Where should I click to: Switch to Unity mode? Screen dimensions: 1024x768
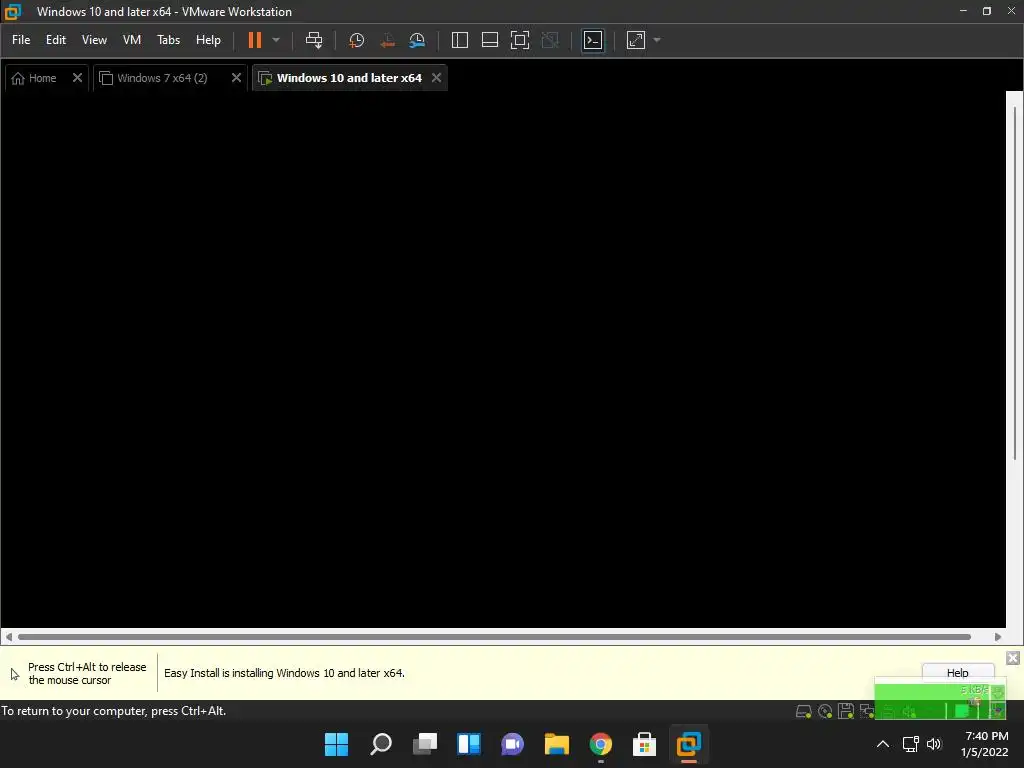click(x=550, y=40)
